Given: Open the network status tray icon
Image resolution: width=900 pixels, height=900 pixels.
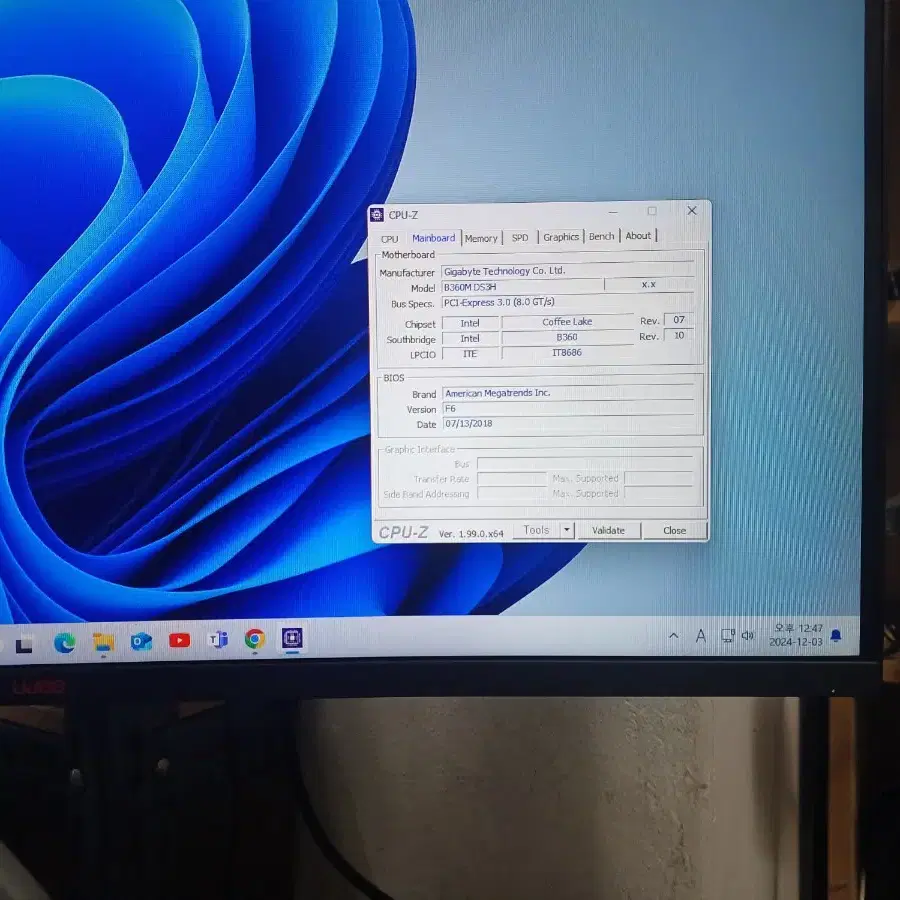Looking at the screenshot, I should (727, 635).
